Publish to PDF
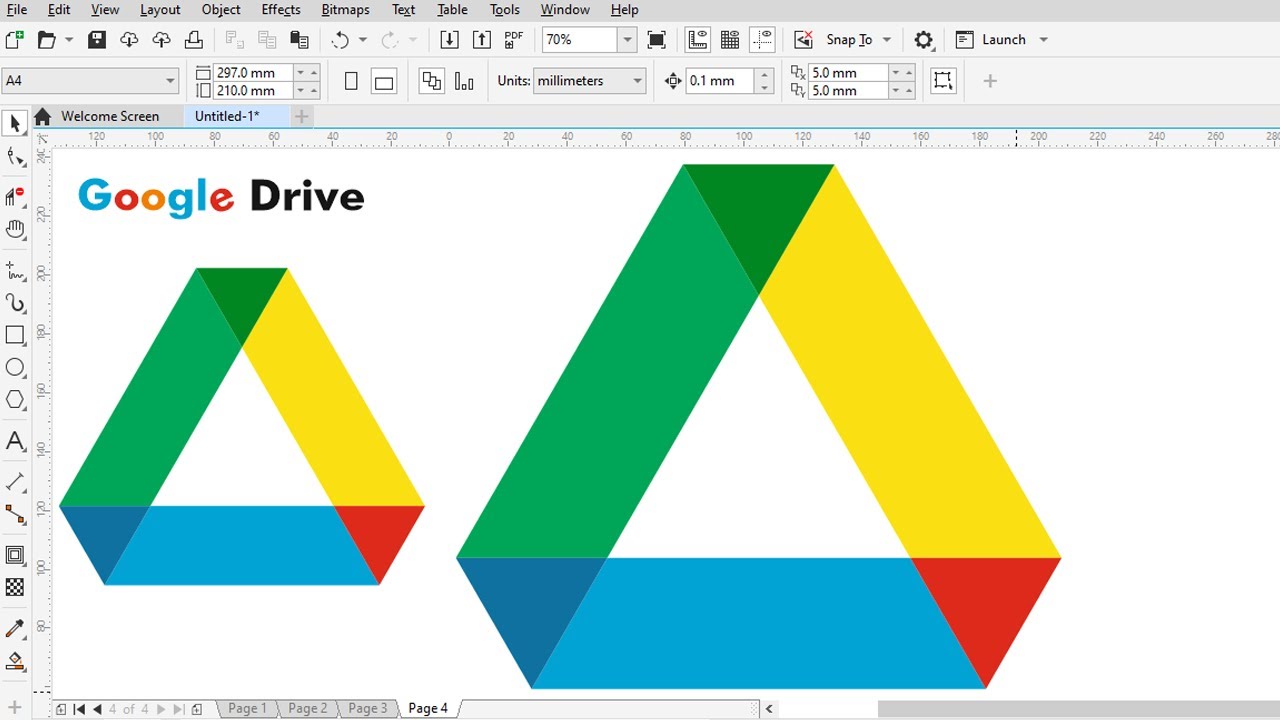The image size is (1280, 720). [514, 40]
